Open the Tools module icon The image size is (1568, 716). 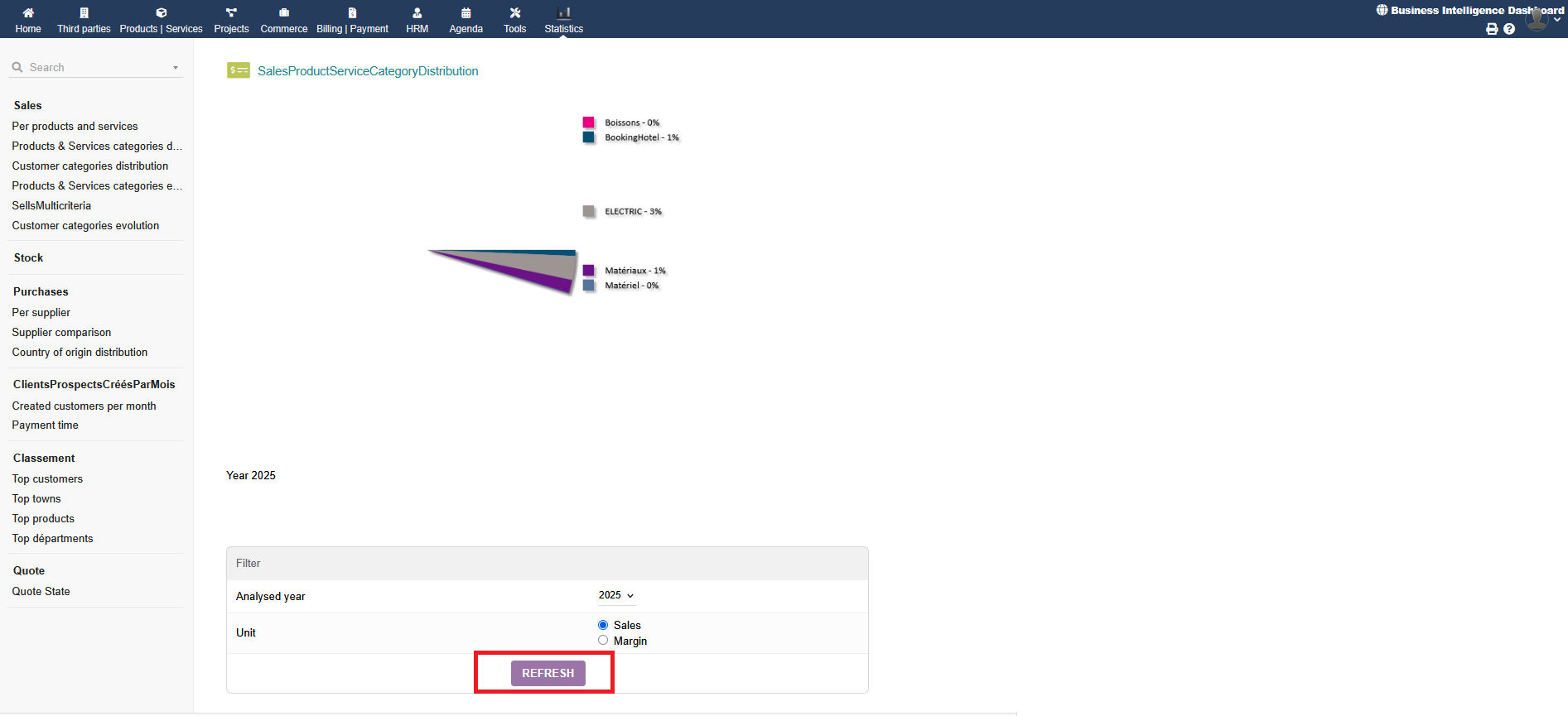click(514, 13)
